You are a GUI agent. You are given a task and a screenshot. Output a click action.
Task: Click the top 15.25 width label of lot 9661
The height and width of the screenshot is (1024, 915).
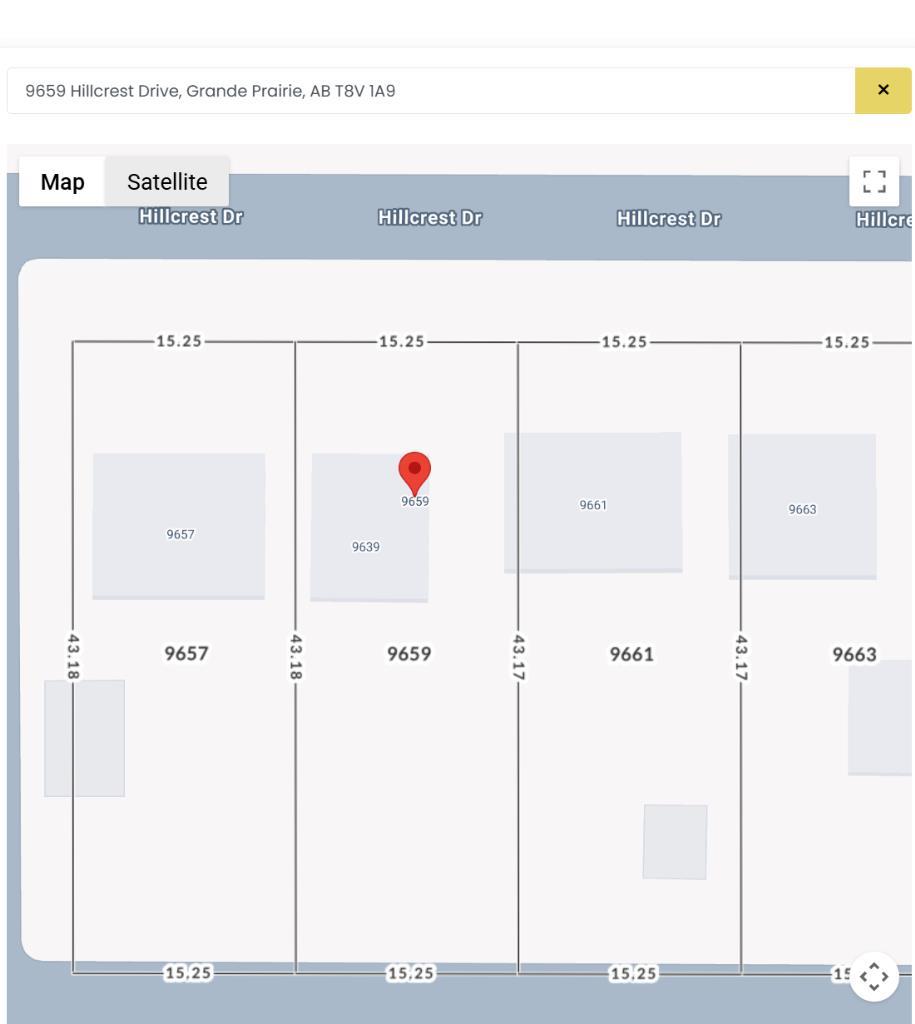coord(624,342)
